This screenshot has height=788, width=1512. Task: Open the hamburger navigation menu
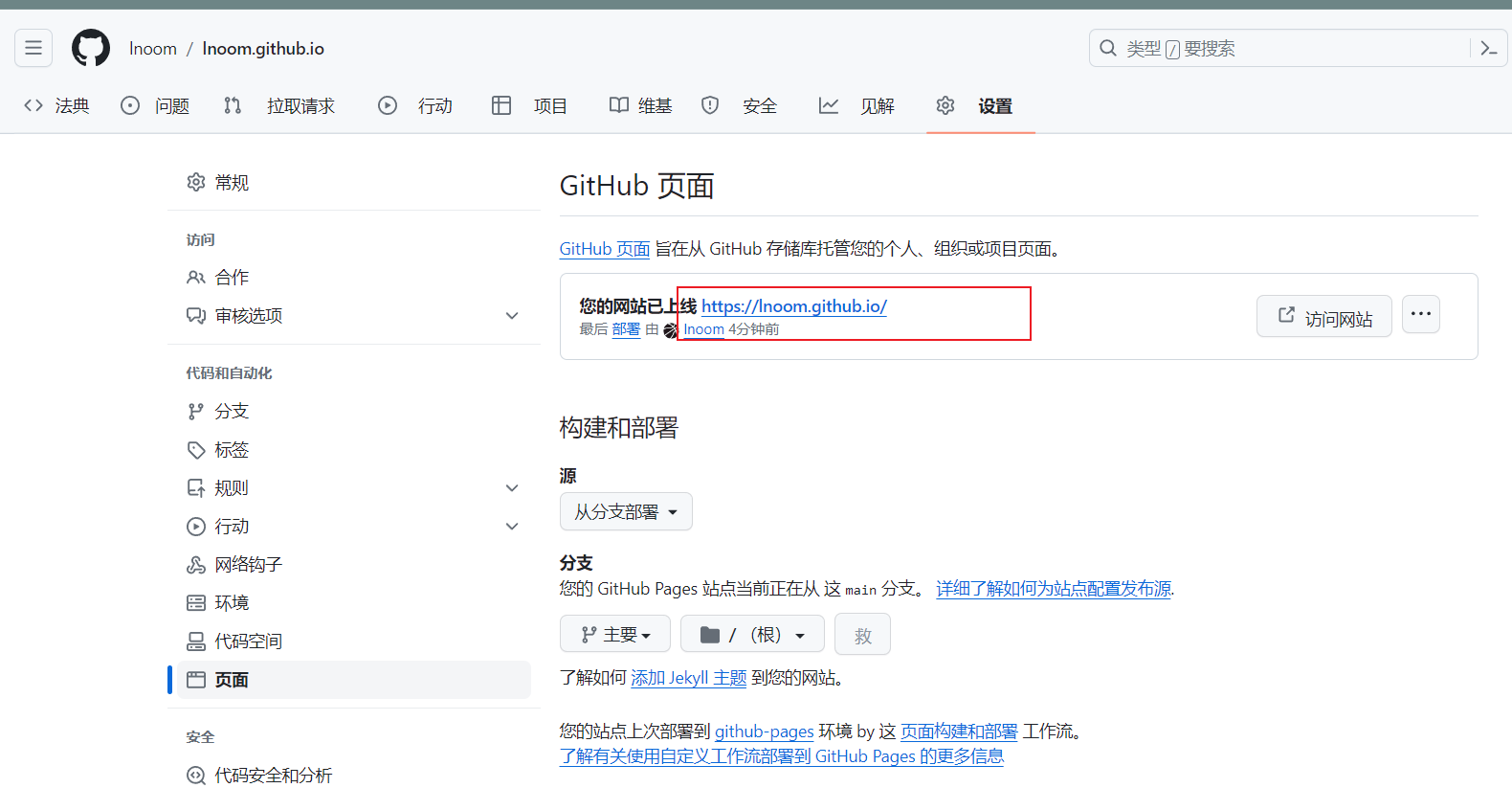point(33,48)
